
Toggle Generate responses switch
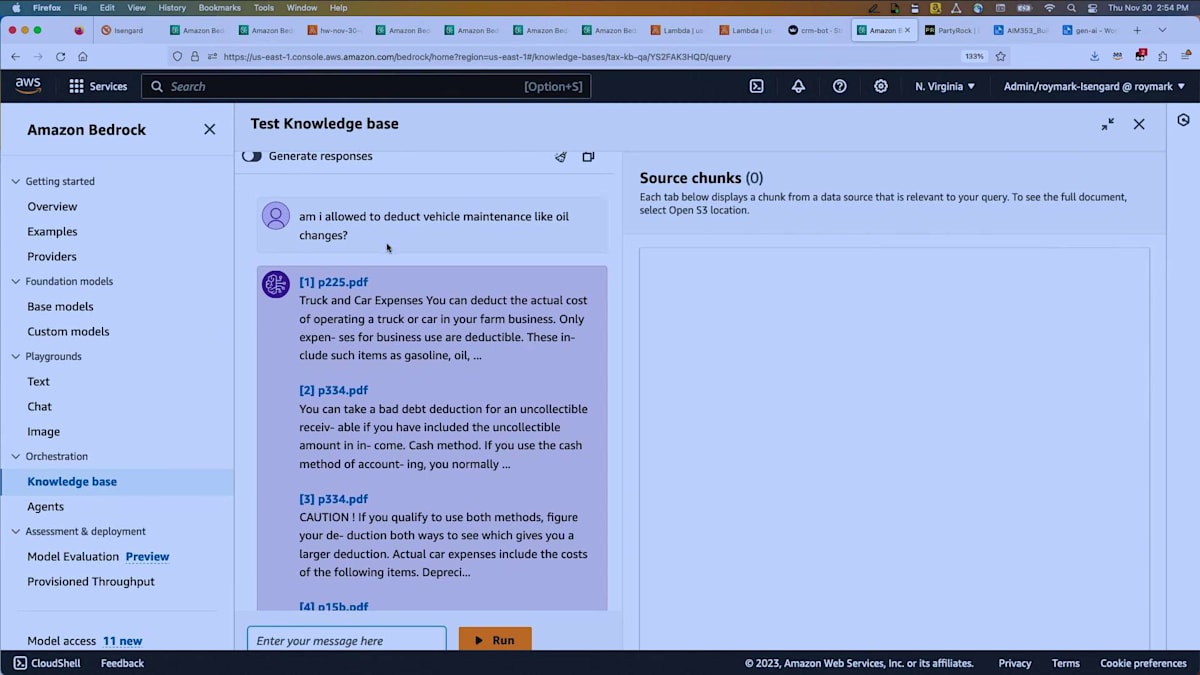(252, 156)
